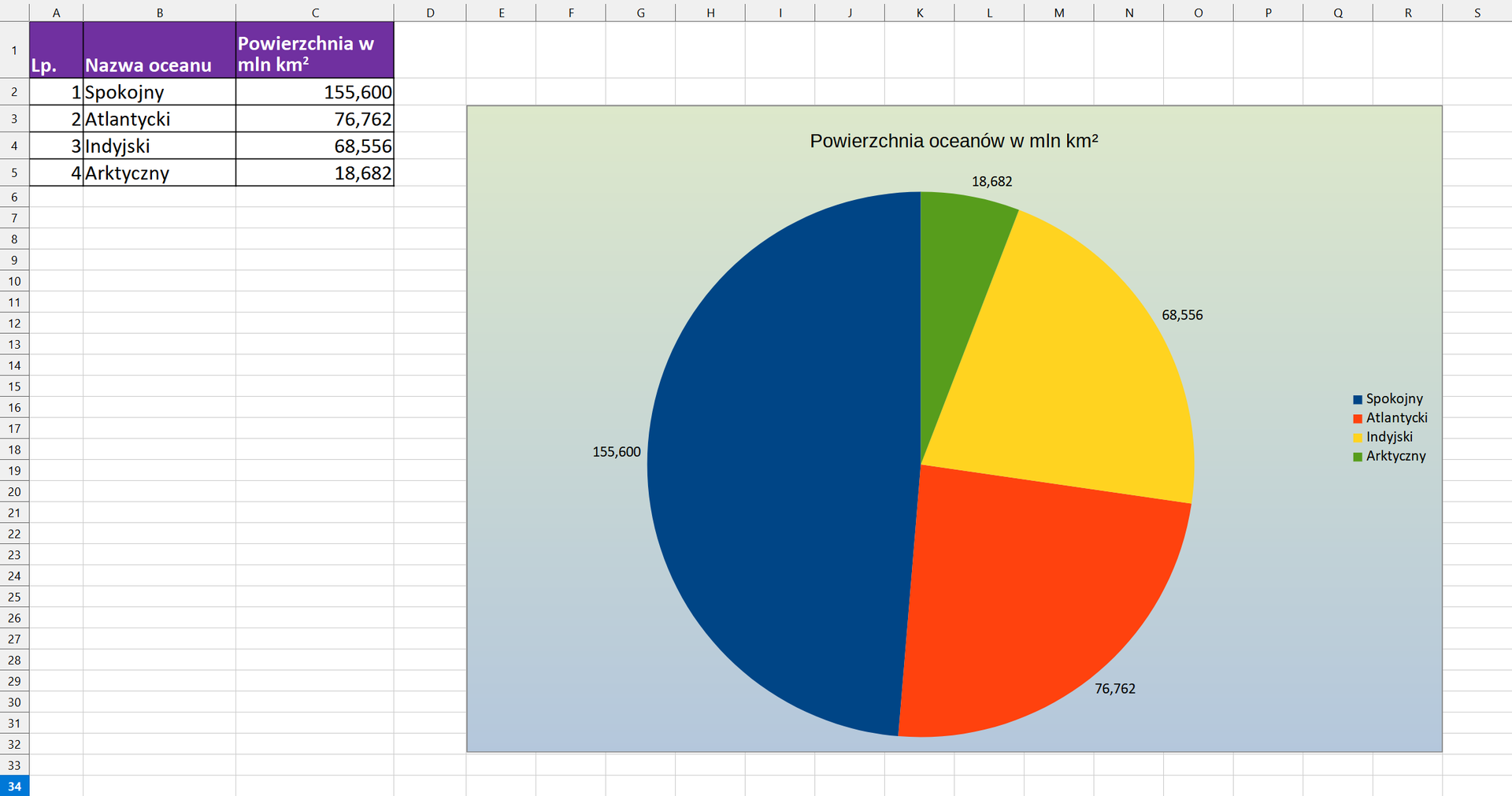Select column K header above the chart
Image resolution: width=1512 pixels, height=796 pixels.
[919, 13]
